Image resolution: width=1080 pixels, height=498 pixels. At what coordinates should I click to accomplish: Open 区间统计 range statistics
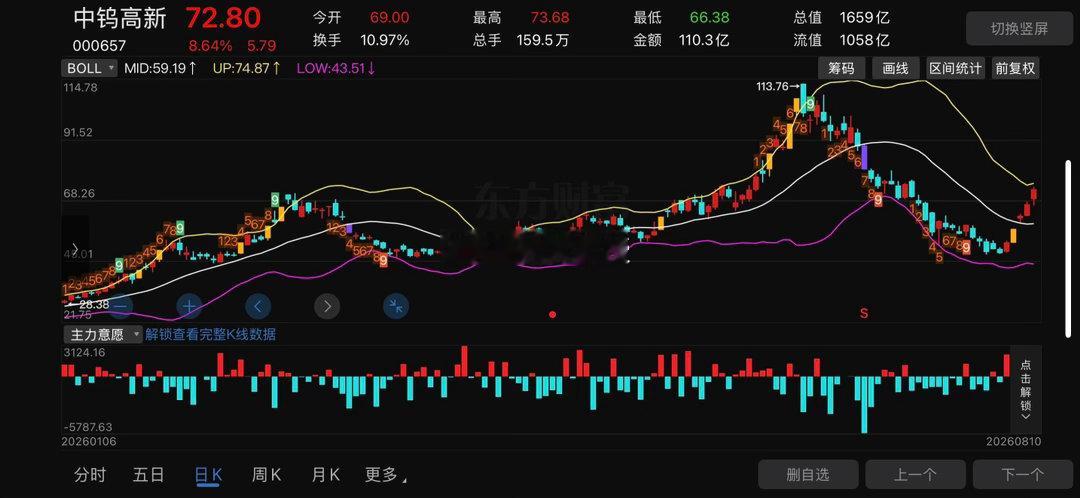tap(955, 68)
